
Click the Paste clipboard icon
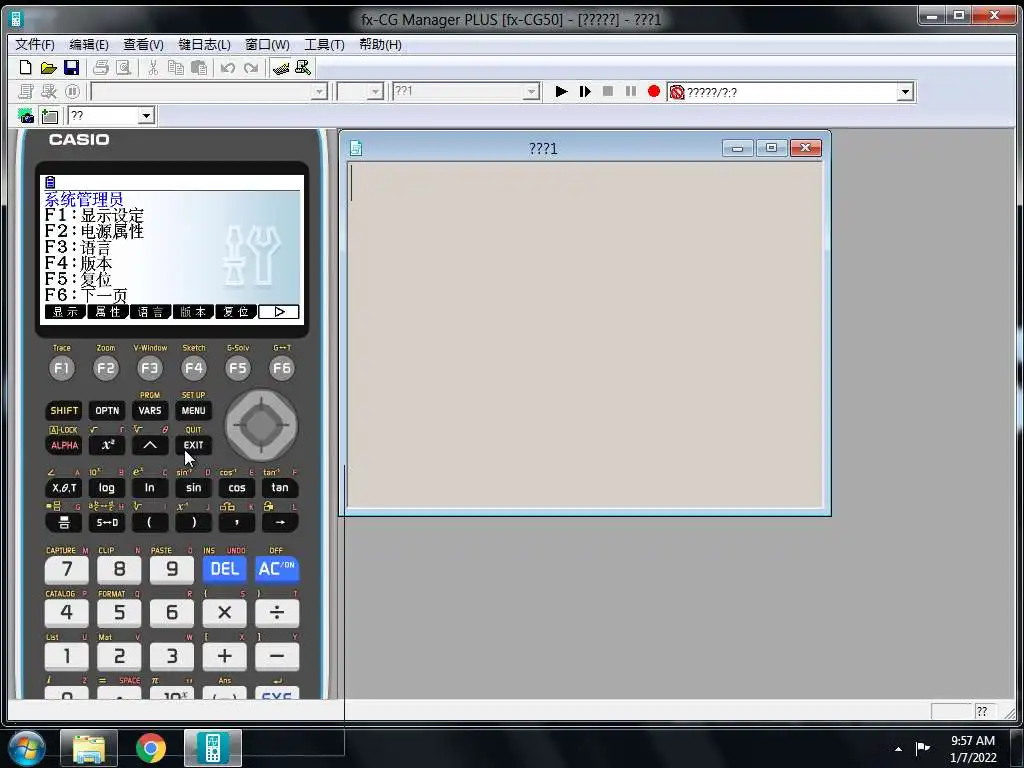[199, 68]
